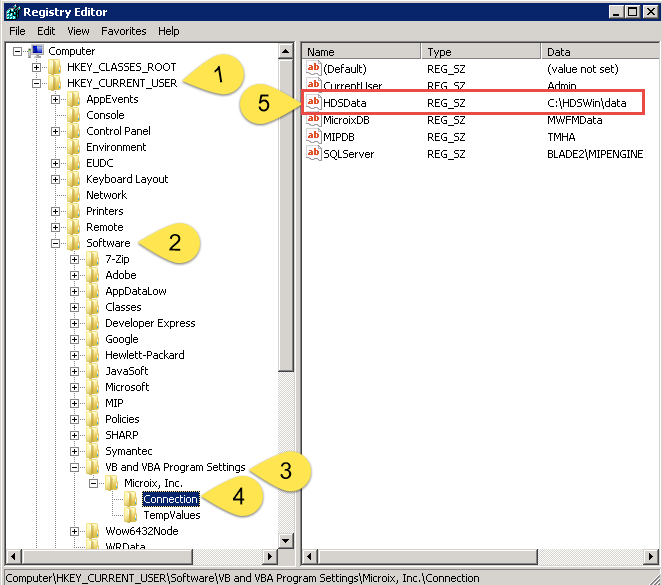Open the Edit menu
This screenshot has height=585, width=662.
(x=46, y=31)
